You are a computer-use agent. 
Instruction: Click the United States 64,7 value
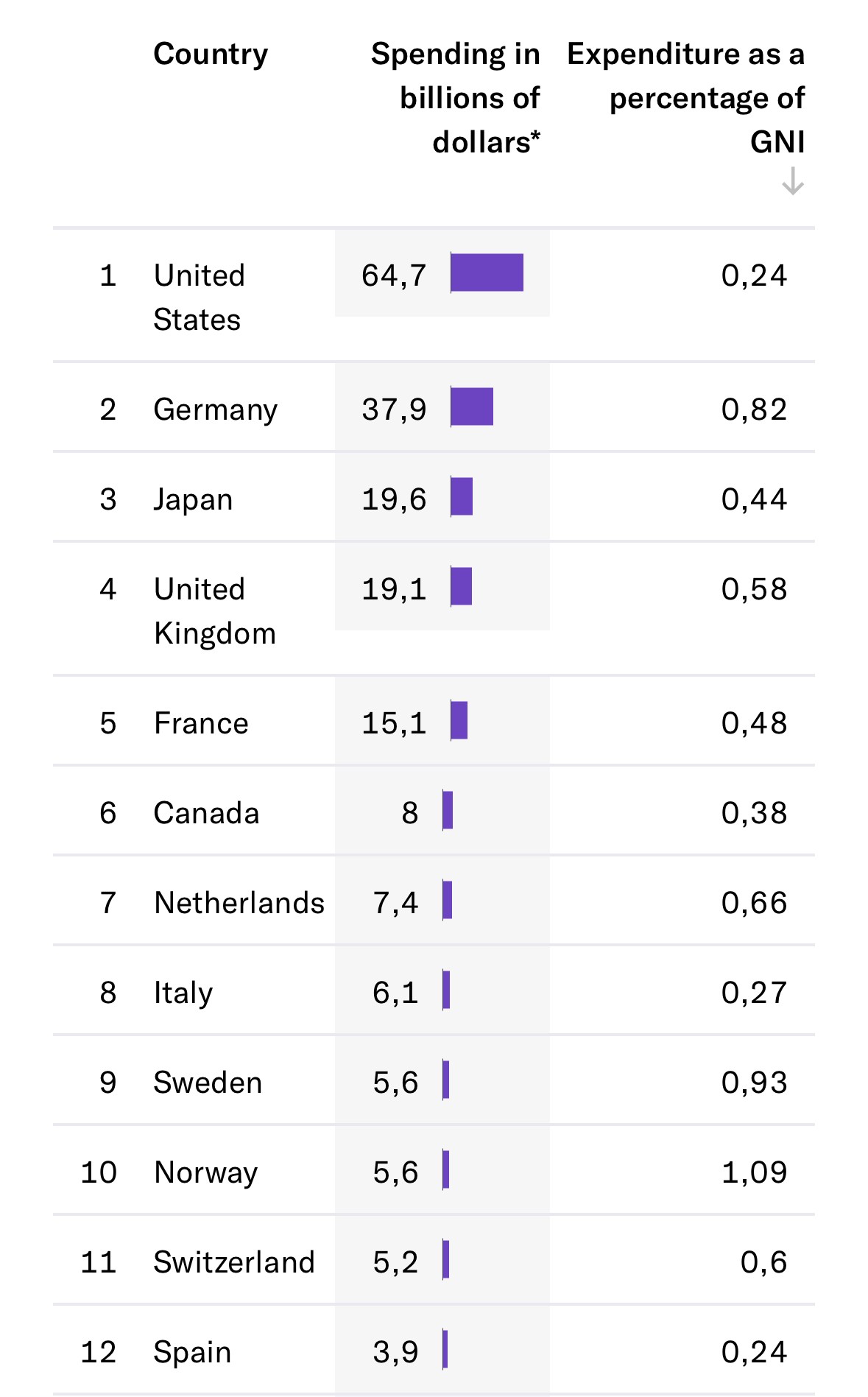[x=394, y=275]
